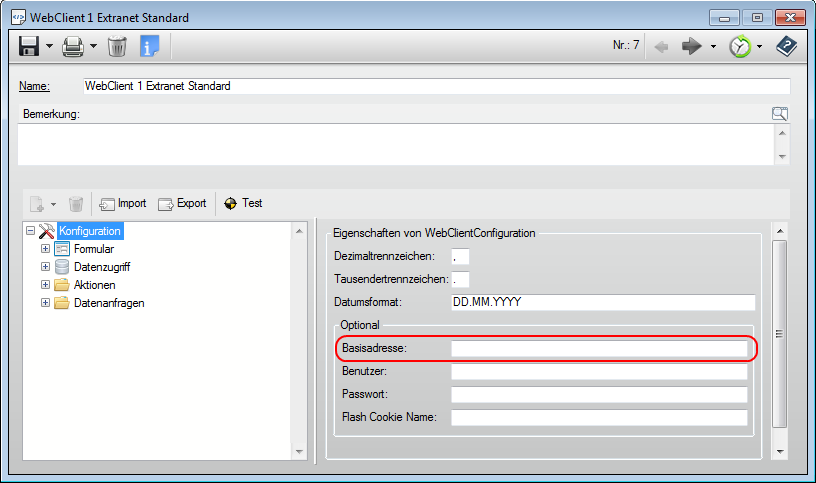Click the green clock history icon
Viewport: 816px width, 483px height.
click(x=740, y=46)
